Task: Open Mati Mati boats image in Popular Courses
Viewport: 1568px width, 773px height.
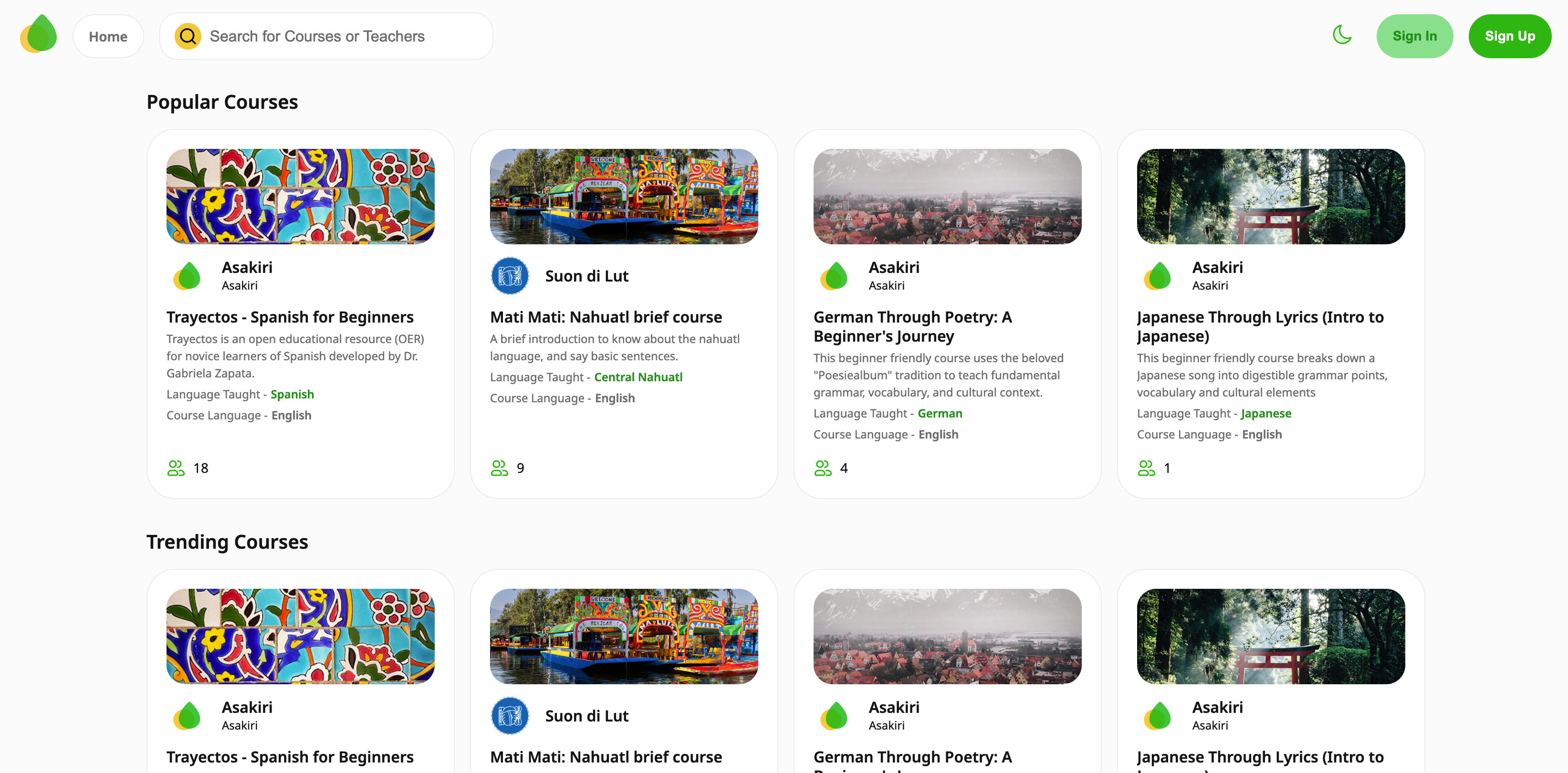Action: tap(624, 197)
